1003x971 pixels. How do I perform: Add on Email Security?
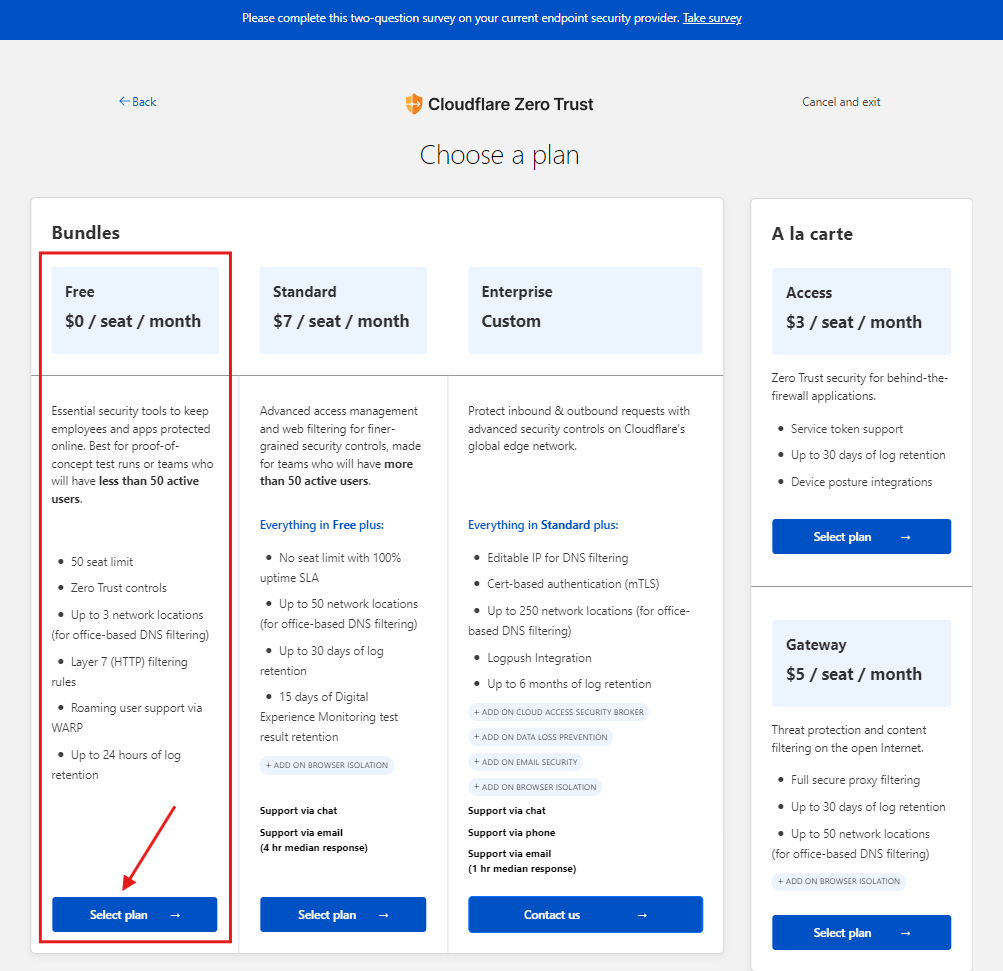click(525, 762)
